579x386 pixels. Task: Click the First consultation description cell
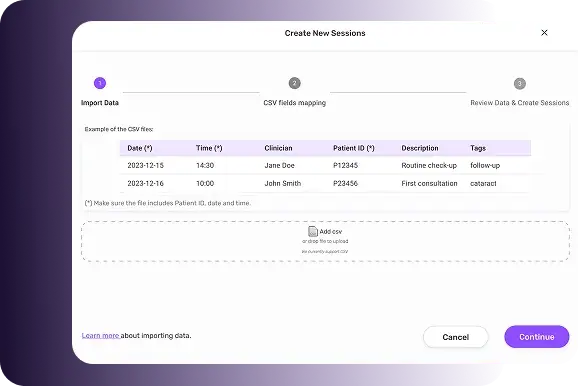[x=429, y=183]
